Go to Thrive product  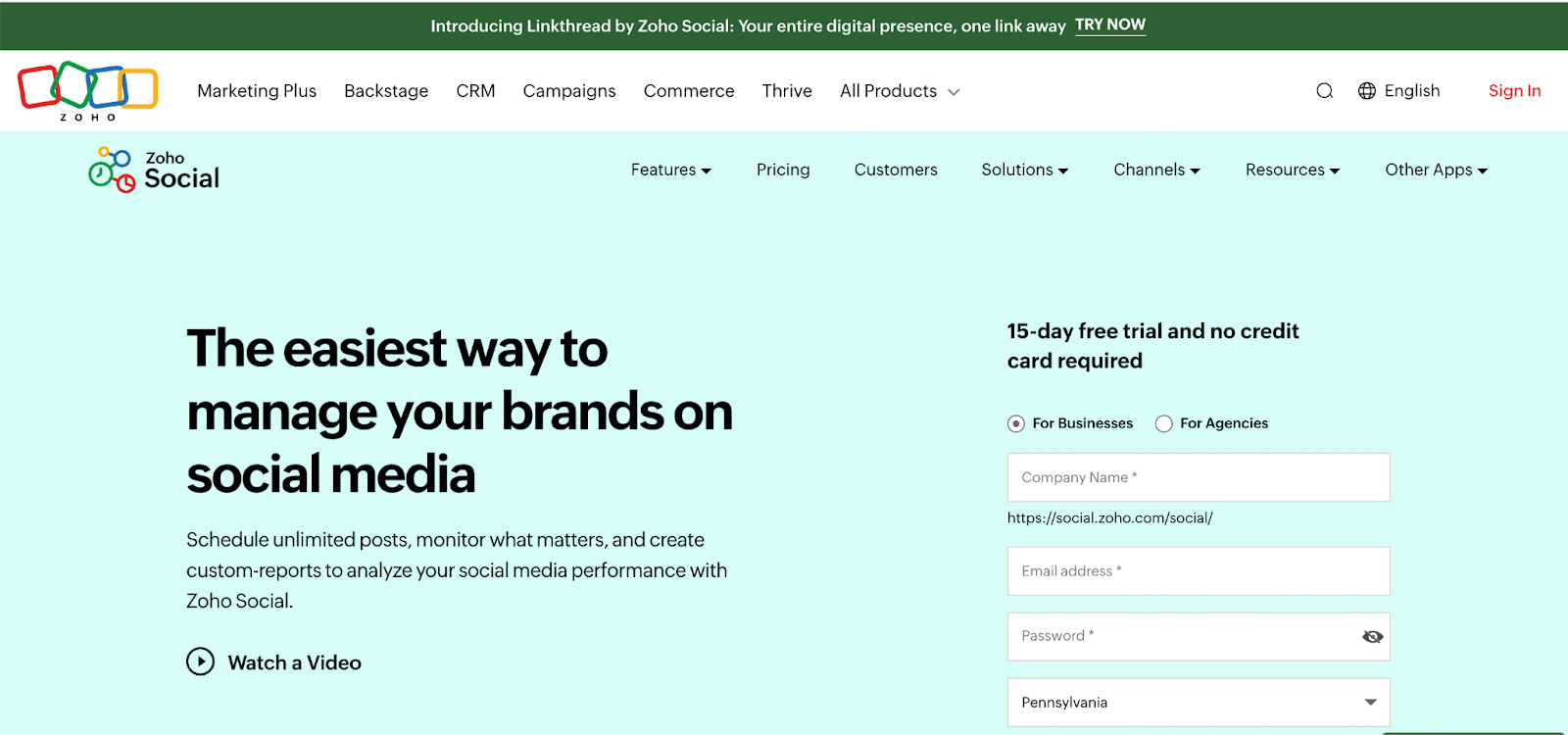(x=787, y=91)
